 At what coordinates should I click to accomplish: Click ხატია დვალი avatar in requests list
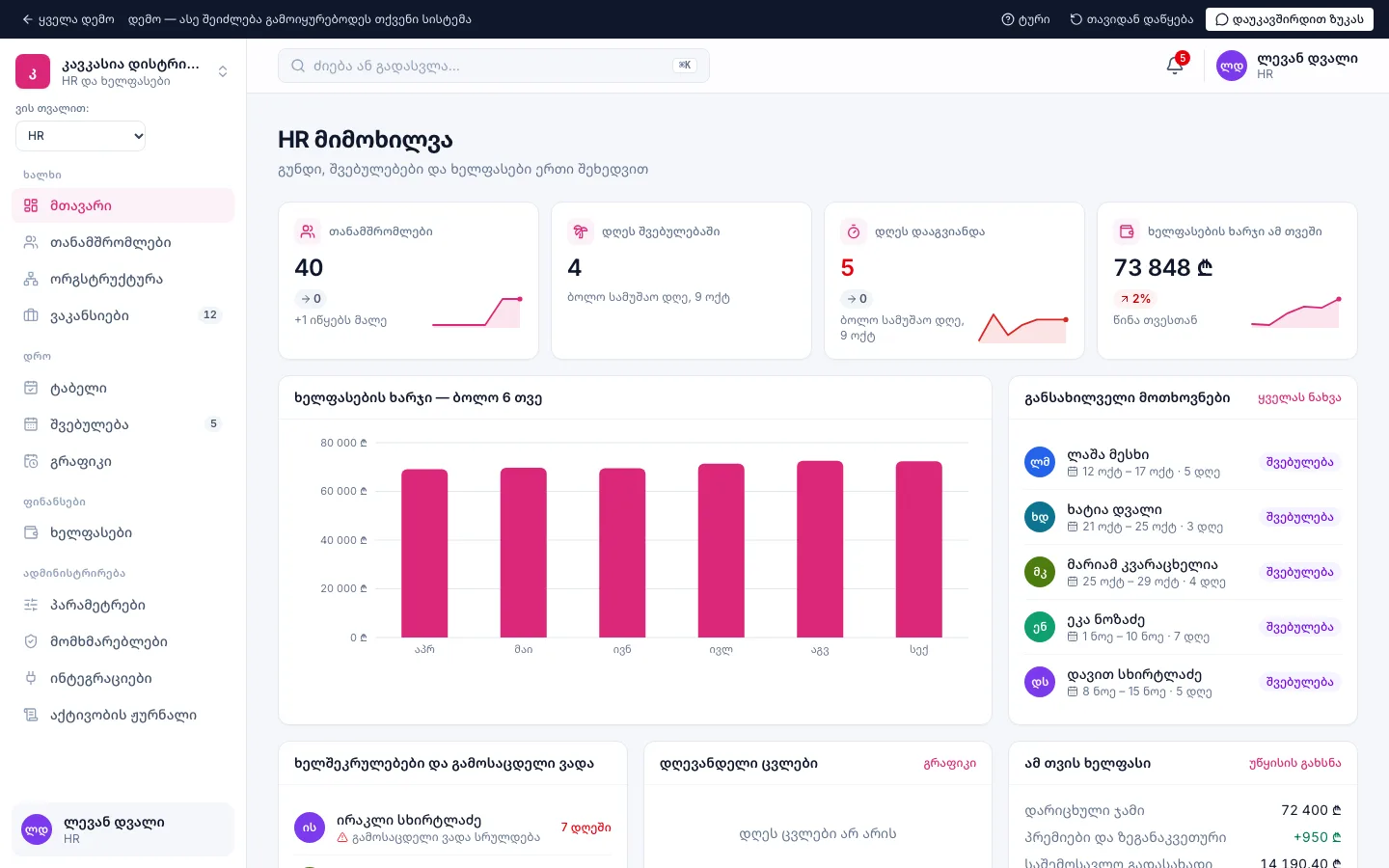coord(1040,517)
